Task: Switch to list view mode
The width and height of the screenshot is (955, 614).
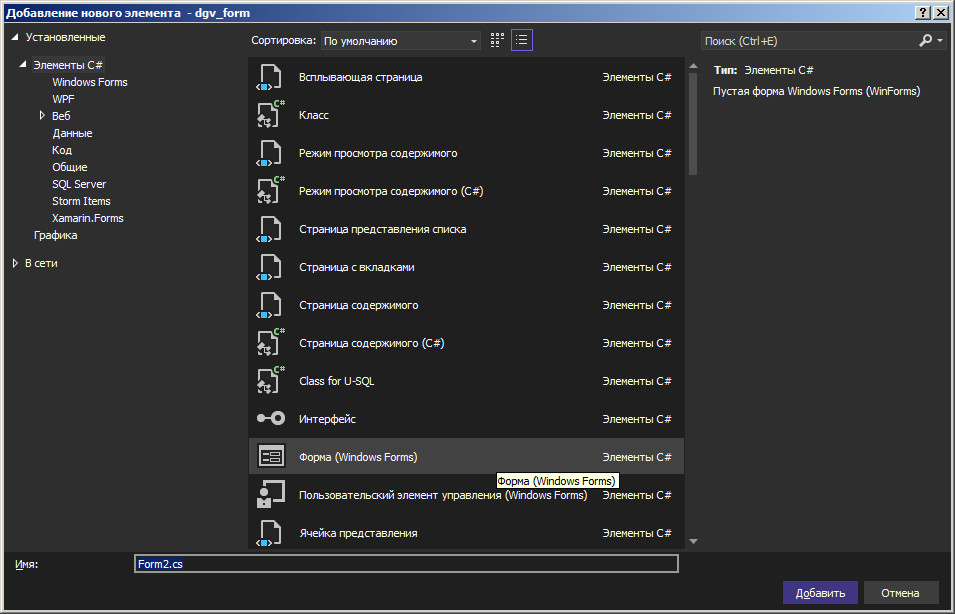Action: (x=521, y=40)
